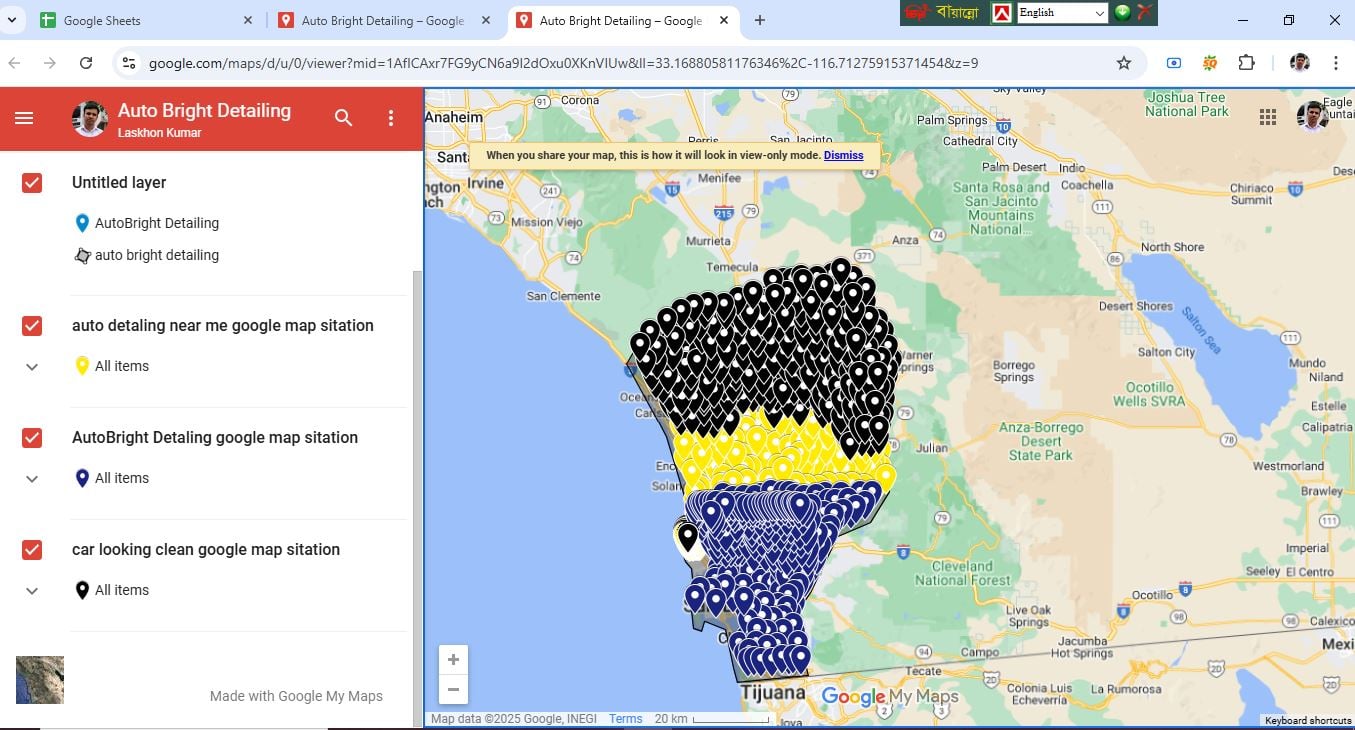Open the map options three-dot menu
Screen dimensions: 1355x730
391,118
